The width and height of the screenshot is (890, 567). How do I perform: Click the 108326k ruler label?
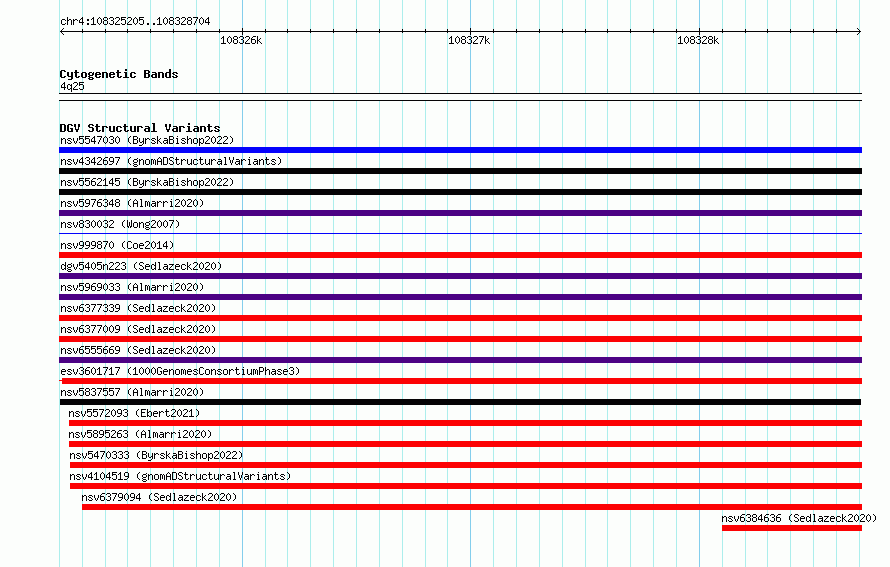[241, 40]
